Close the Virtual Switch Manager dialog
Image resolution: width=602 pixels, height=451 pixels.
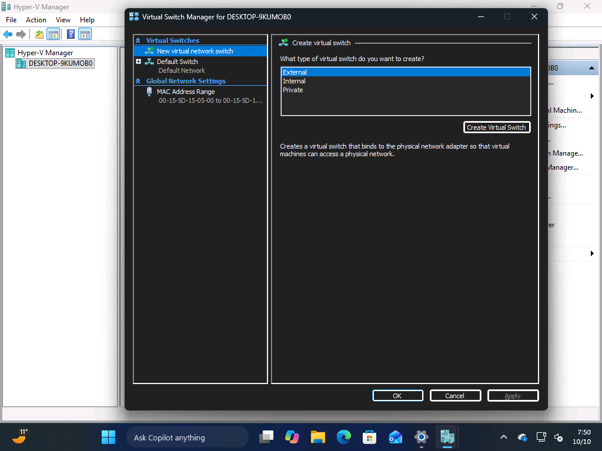pyautogui.click(x=534, y=17)
